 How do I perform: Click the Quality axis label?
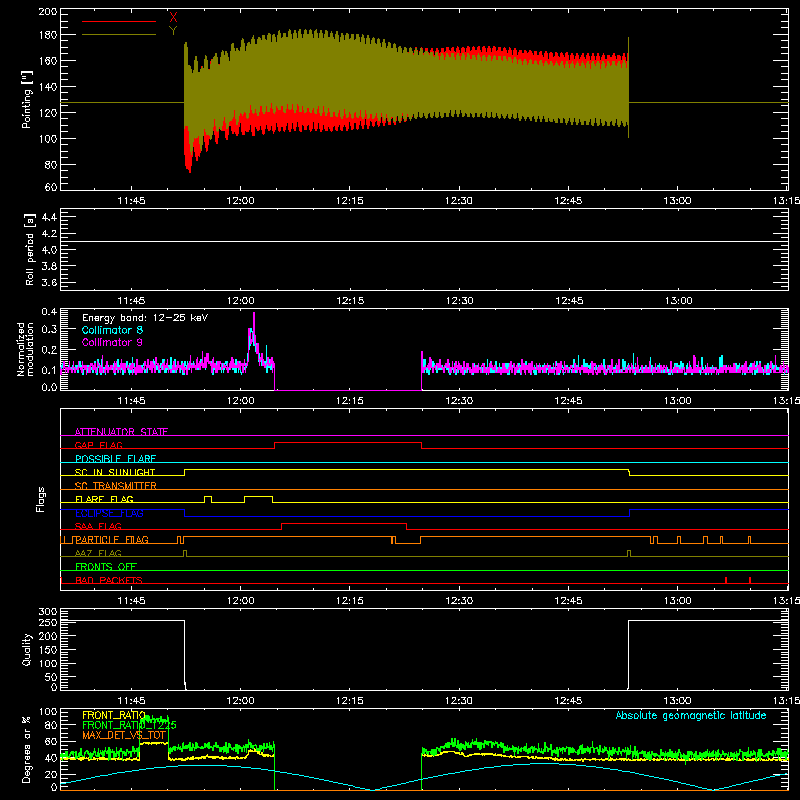click(x=27, y=649)
